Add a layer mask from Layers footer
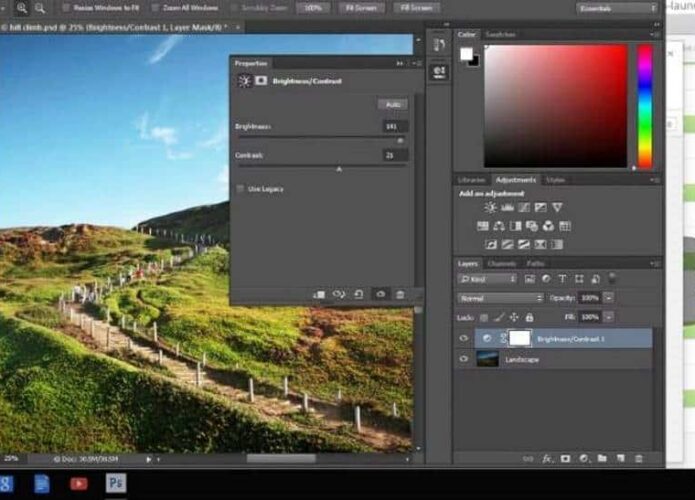This screenshot has width=695, height=500. tap(565, 459)
